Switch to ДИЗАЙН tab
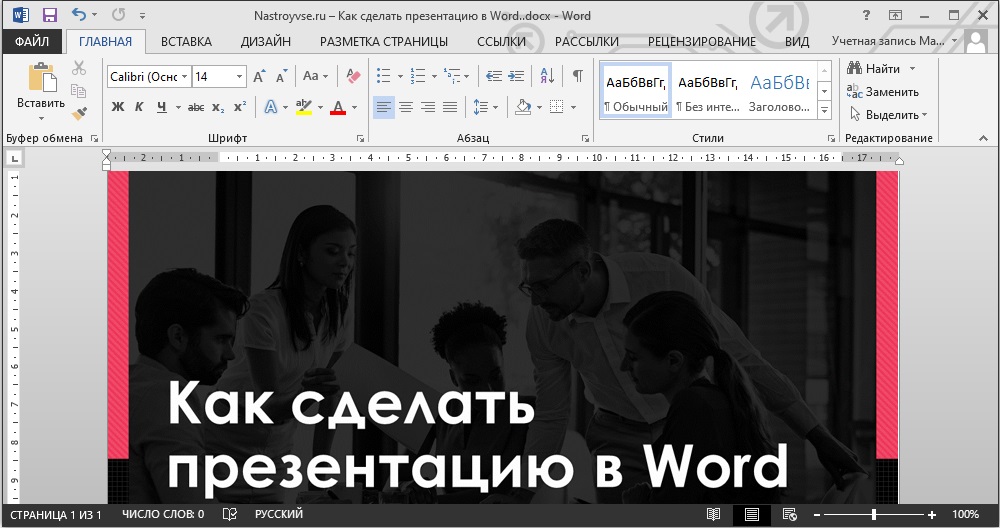1000x528 pixels. [266, 41]
